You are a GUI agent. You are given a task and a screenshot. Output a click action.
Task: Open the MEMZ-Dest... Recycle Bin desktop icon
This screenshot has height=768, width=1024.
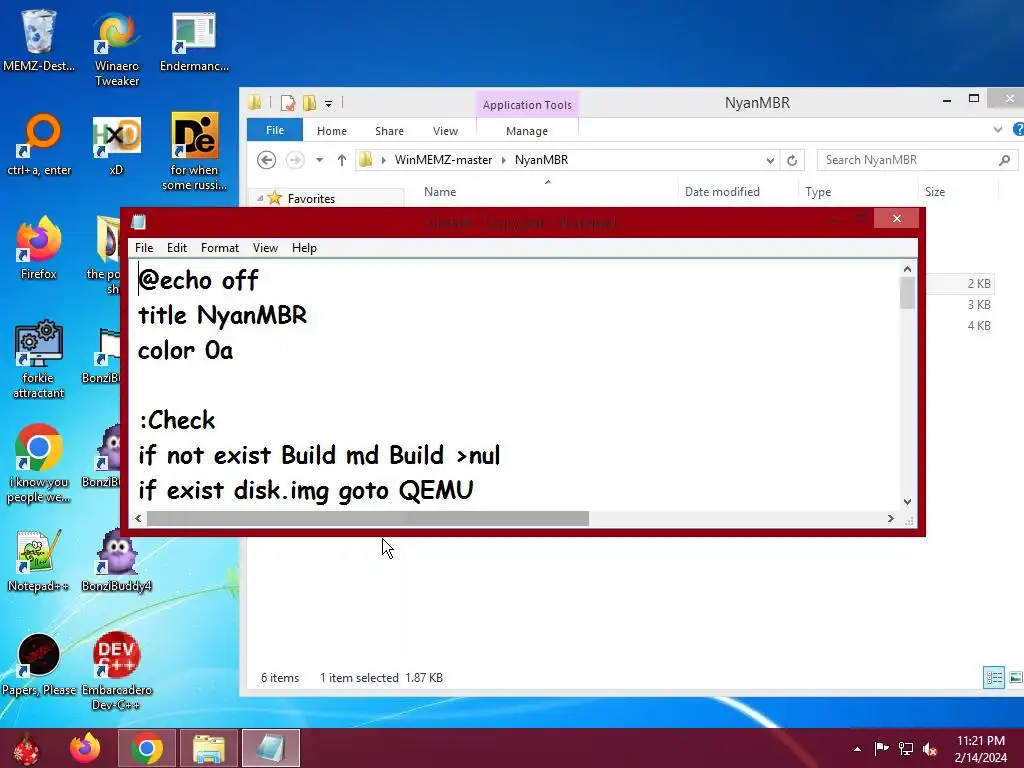tap(39, 40)
